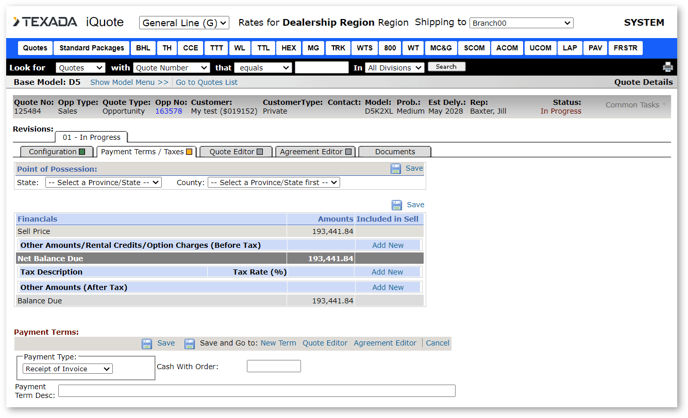Viewport: 688px width, 418px height.
Task: Select Standard Packages in top menu
Action: pos(91,48)
